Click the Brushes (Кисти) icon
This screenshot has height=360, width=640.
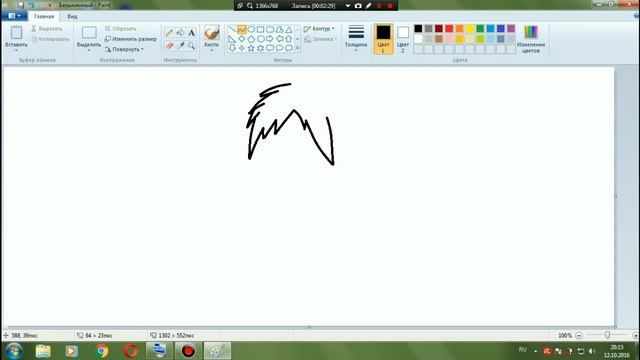tap(211, 33)
